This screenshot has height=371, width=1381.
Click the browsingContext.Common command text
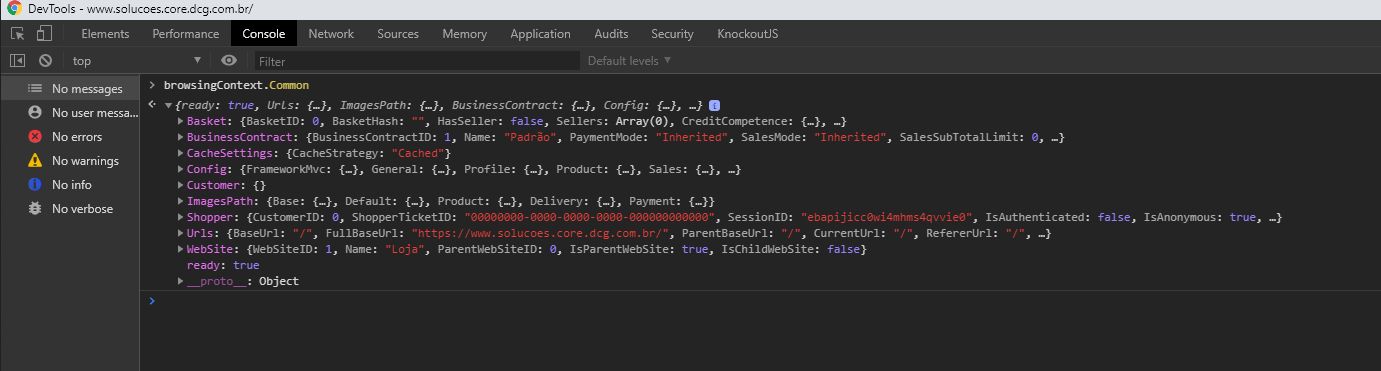237,85
